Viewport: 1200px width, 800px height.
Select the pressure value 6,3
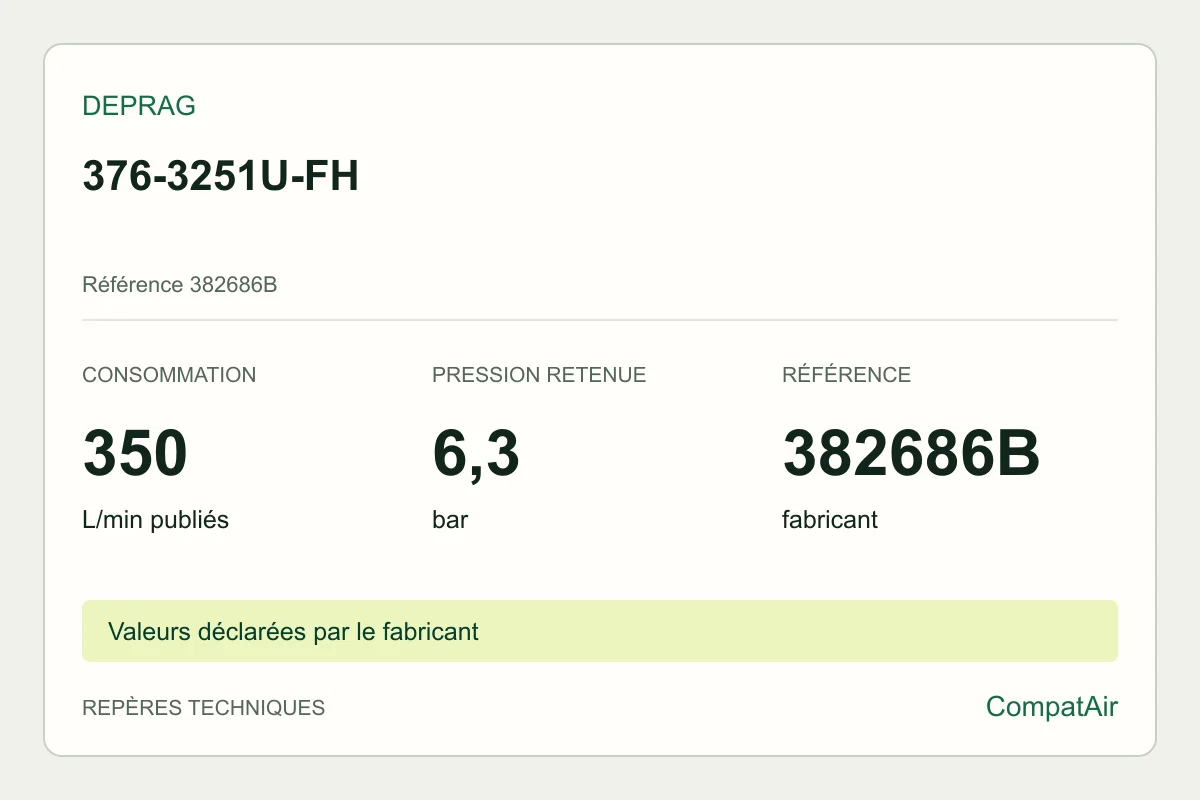(x=476, y=455)
